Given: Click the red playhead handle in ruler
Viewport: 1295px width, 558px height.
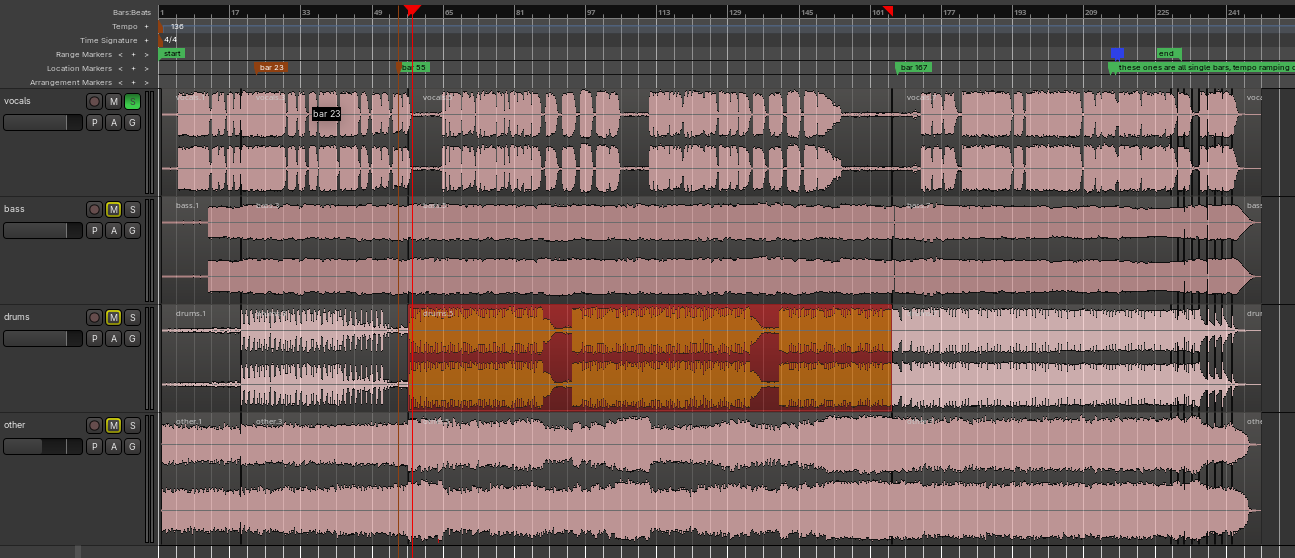Looking at the screenshot, I should pyautogui.click(x=412, y=10).
